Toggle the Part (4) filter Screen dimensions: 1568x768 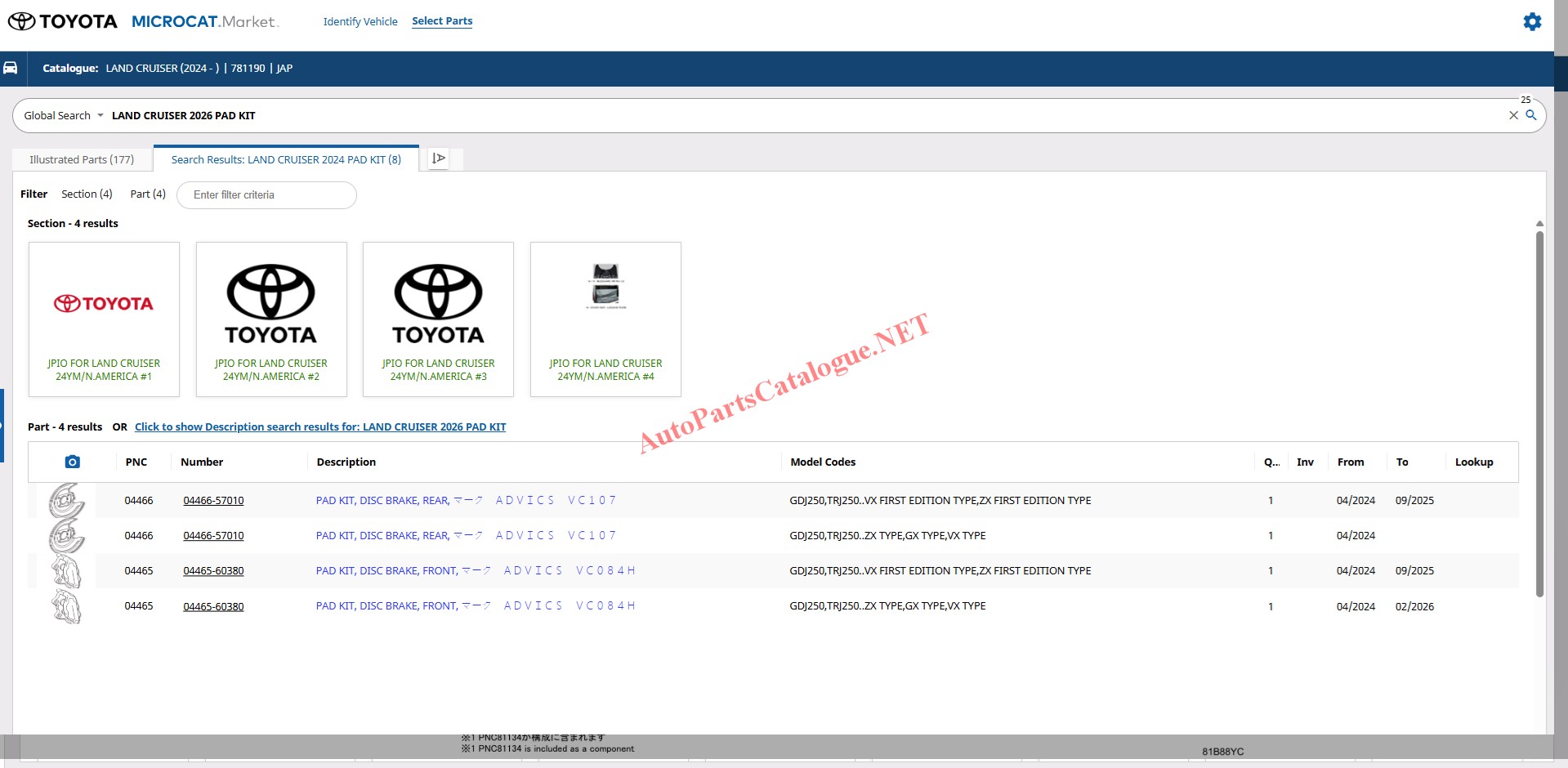point(148,194)
